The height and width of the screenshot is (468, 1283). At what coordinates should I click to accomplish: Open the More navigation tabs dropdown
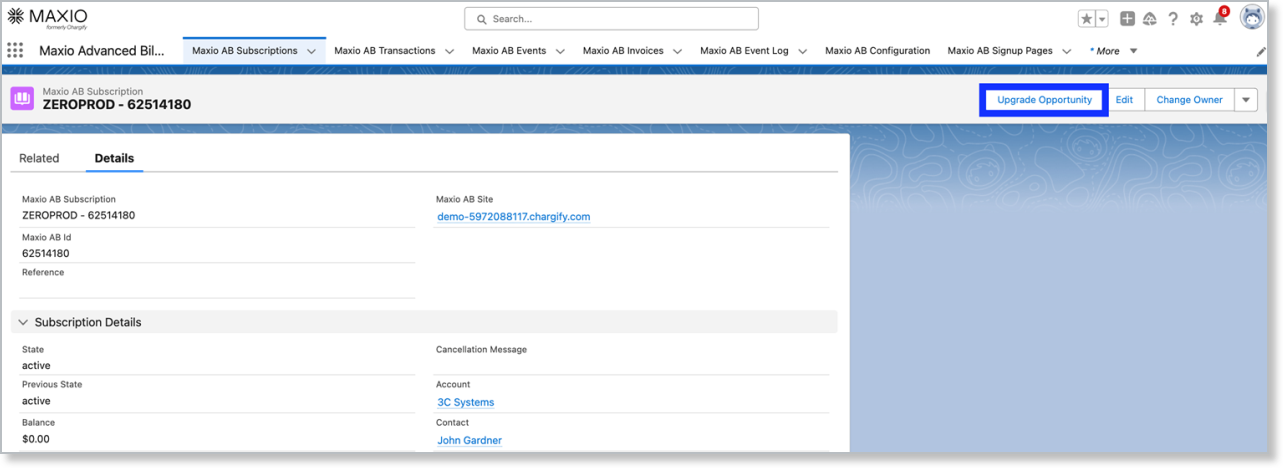coord(1113,51)
